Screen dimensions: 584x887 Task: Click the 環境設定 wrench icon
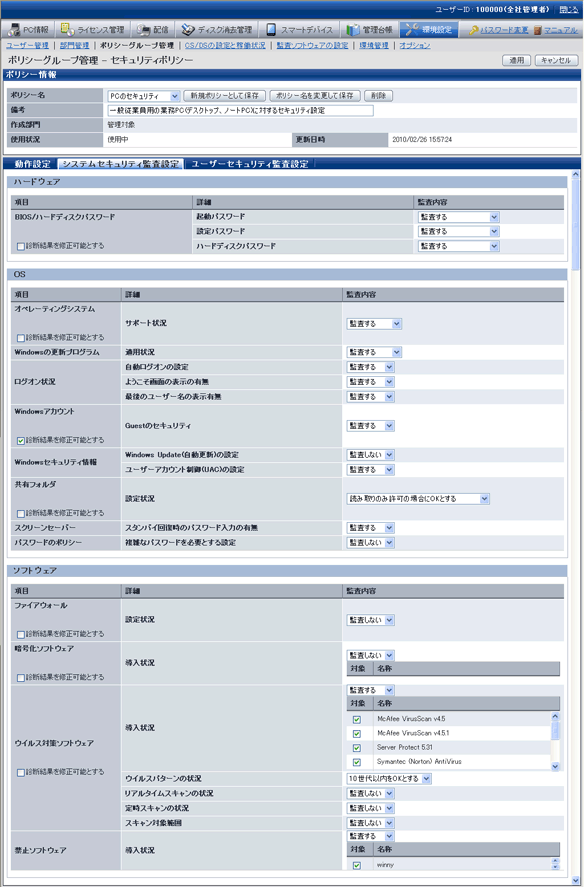(x=411, y=29)
